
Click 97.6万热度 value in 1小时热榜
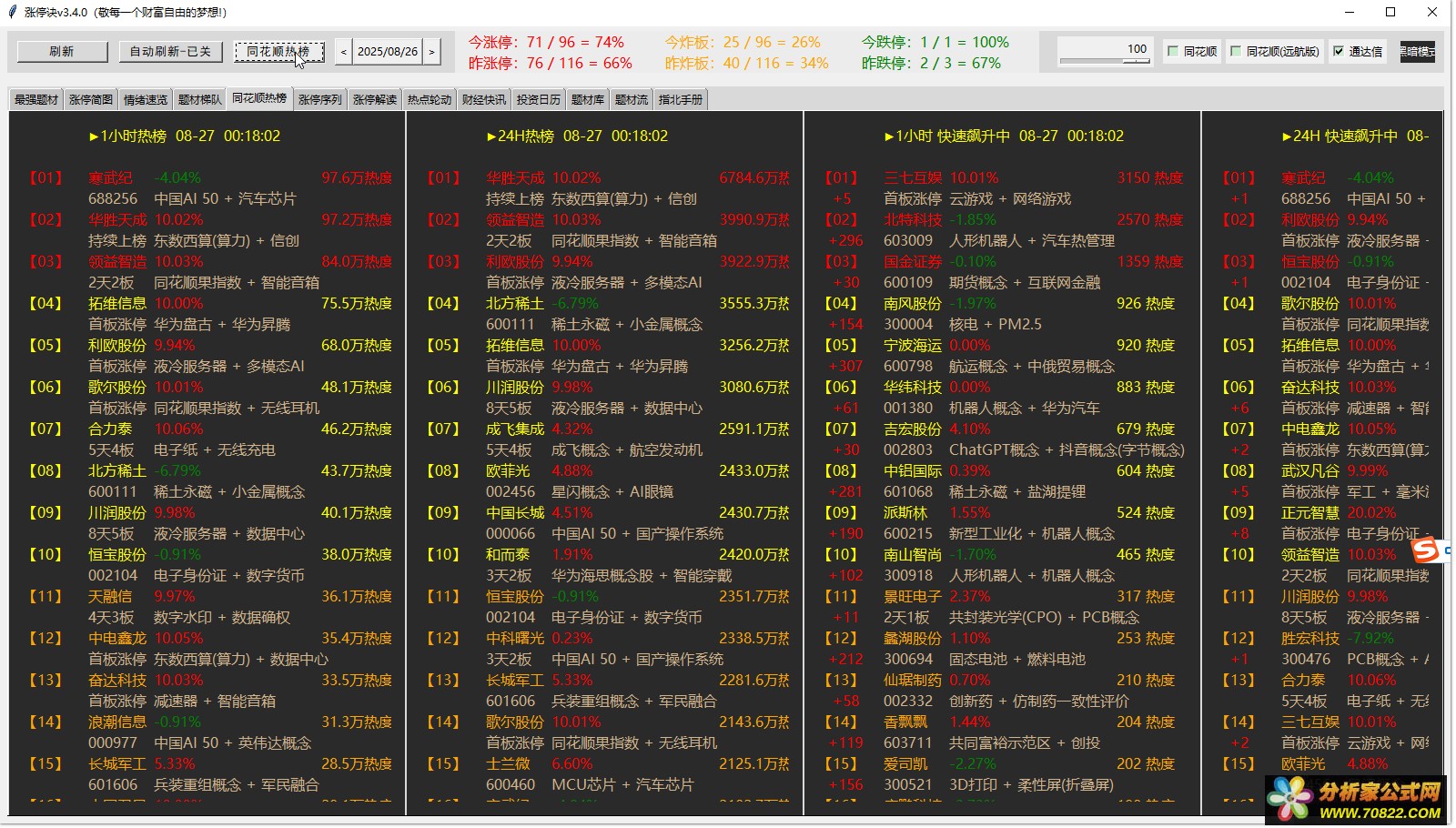click(x=357, y=178)
